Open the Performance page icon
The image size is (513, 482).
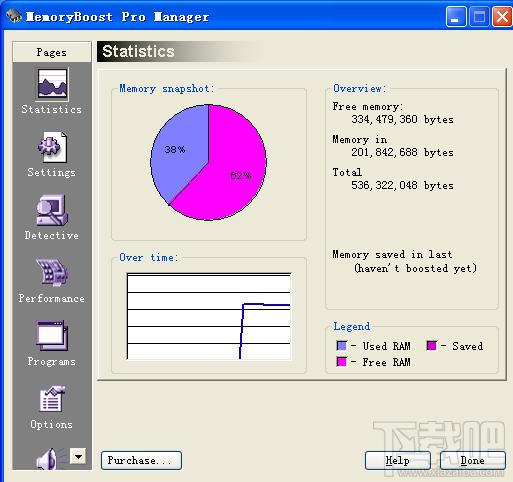click(52, 273)
